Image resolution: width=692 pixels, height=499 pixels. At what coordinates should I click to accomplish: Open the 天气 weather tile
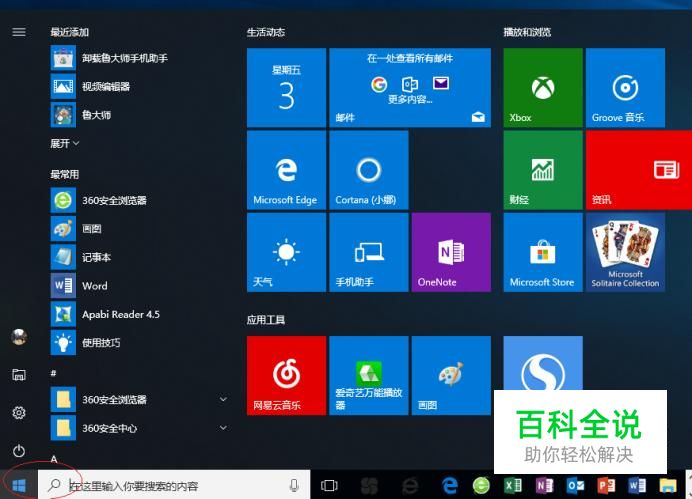tap(286, 252)
